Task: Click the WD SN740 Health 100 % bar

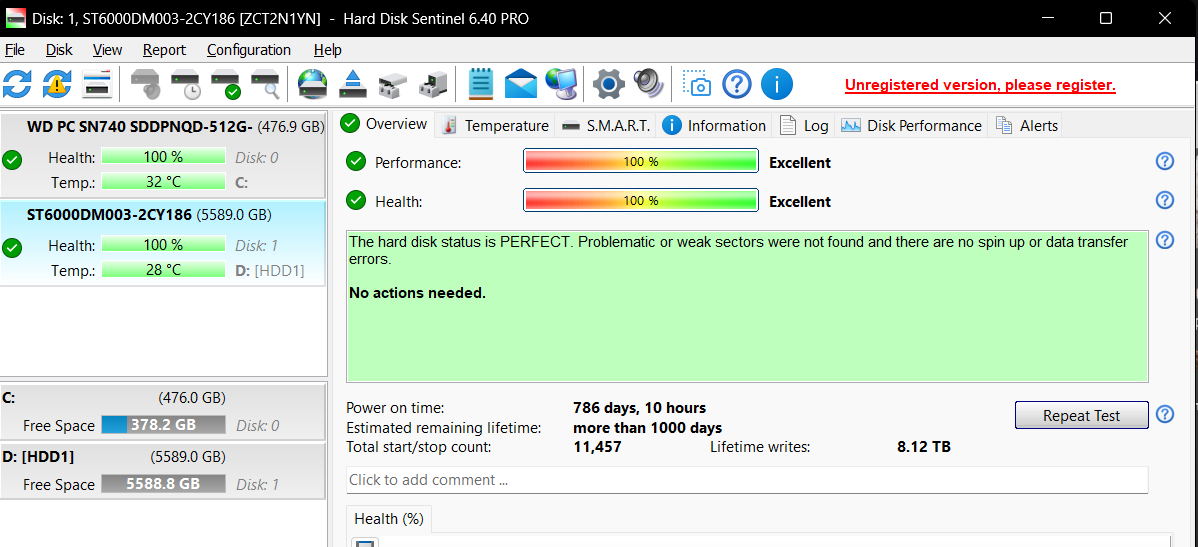Action: coord(164,157)
